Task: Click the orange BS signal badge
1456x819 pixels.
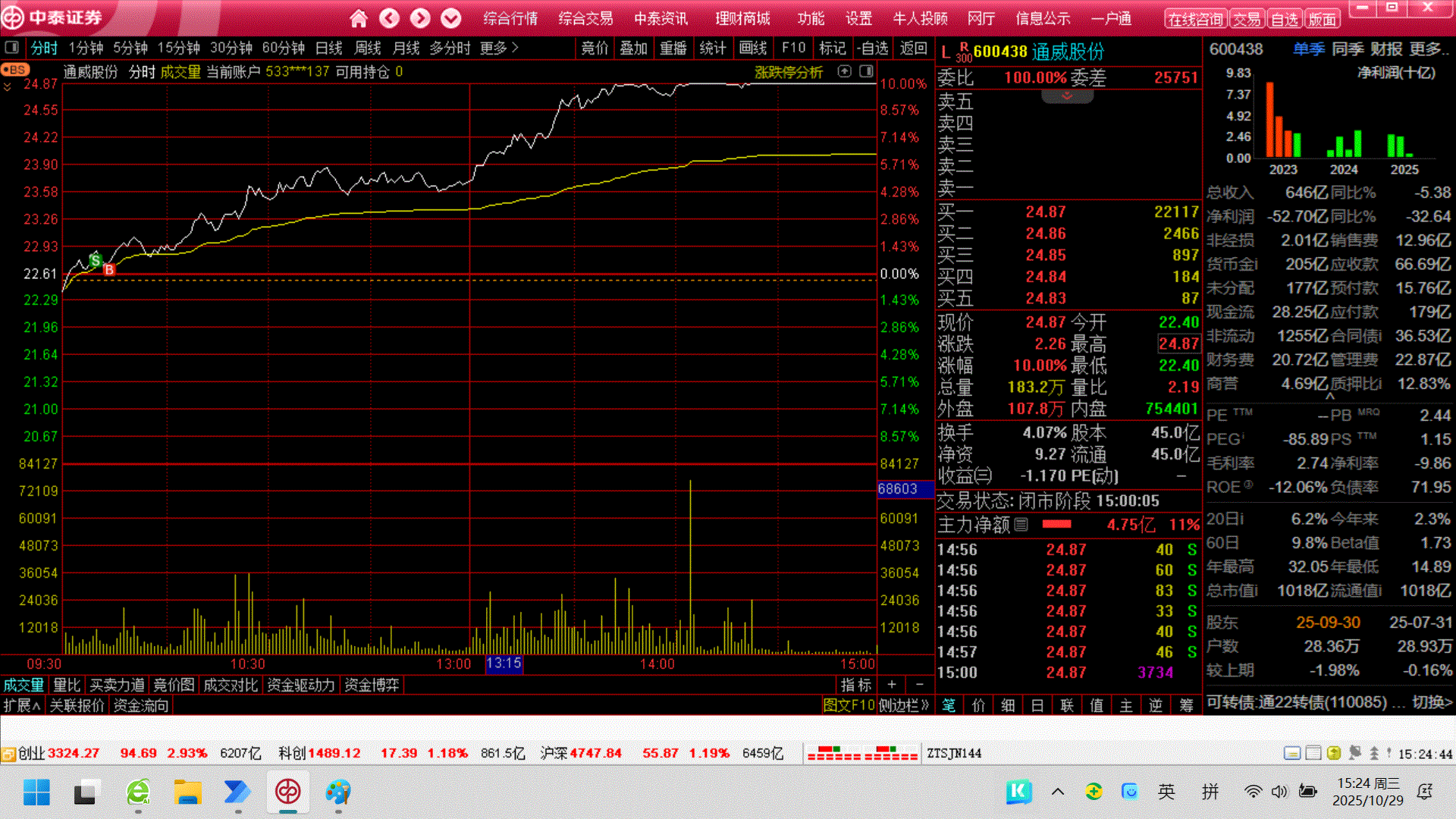Action: tap(15, 70)
